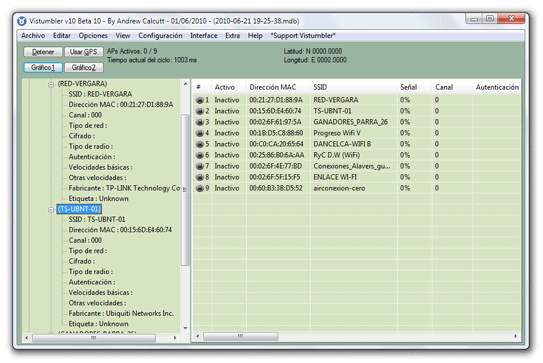Click tree panel horizontal scrollbar thumb
The height and width of the screenshot is (363, 543).
point(94,338)
